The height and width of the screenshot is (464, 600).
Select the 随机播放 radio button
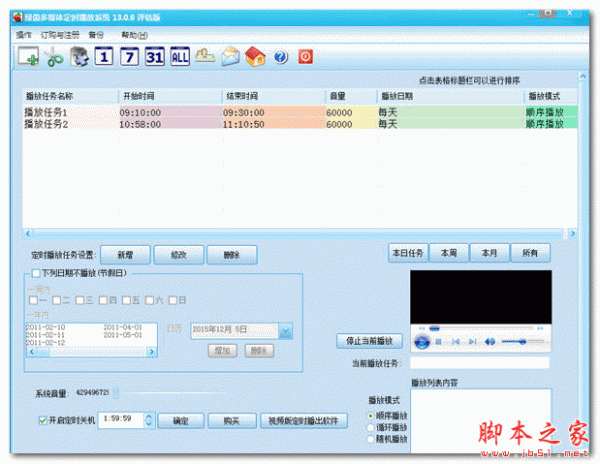[370, 439]
